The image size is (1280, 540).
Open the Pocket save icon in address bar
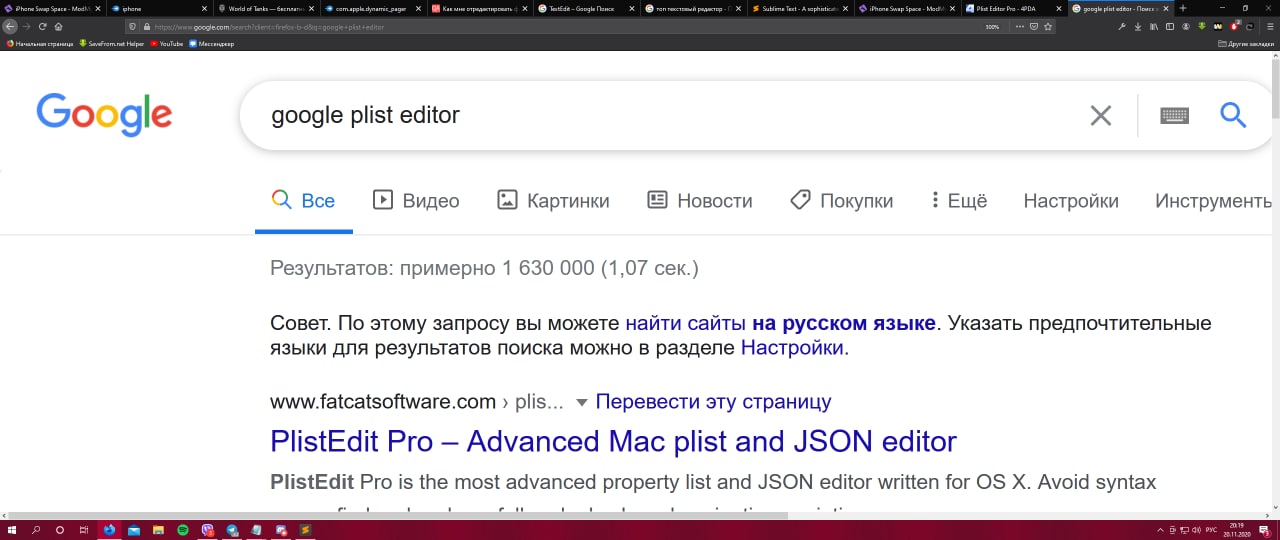click(1034, 26)
